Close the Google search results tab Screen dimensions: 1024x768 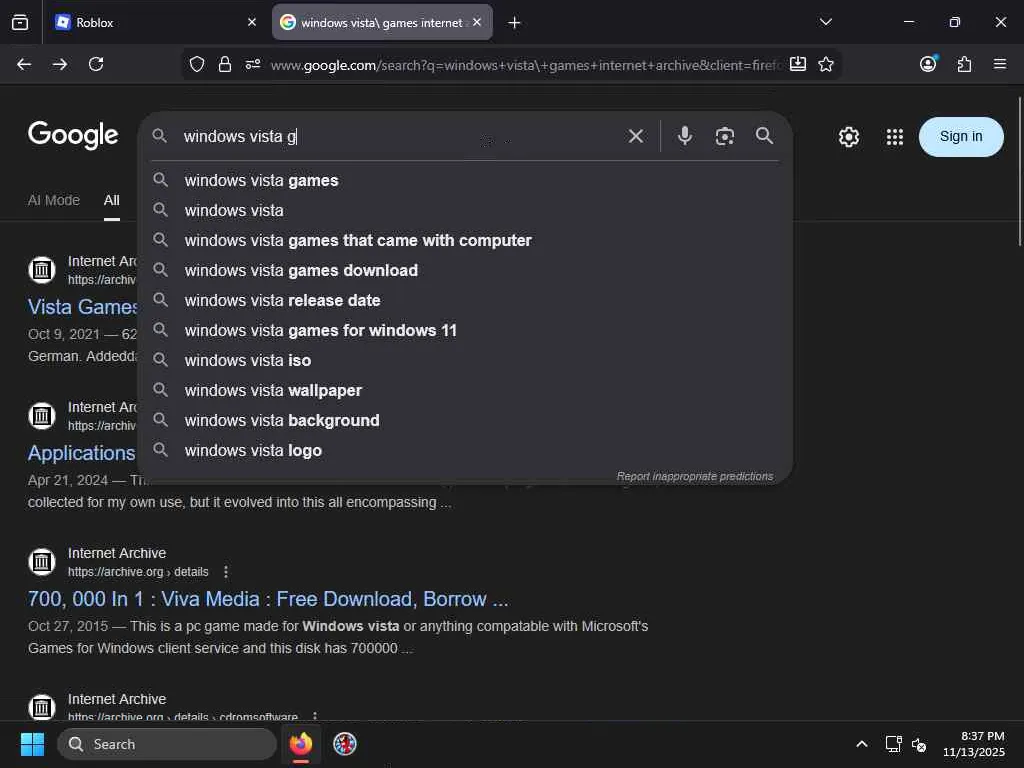pyautogui.click(x=477, y=22)
